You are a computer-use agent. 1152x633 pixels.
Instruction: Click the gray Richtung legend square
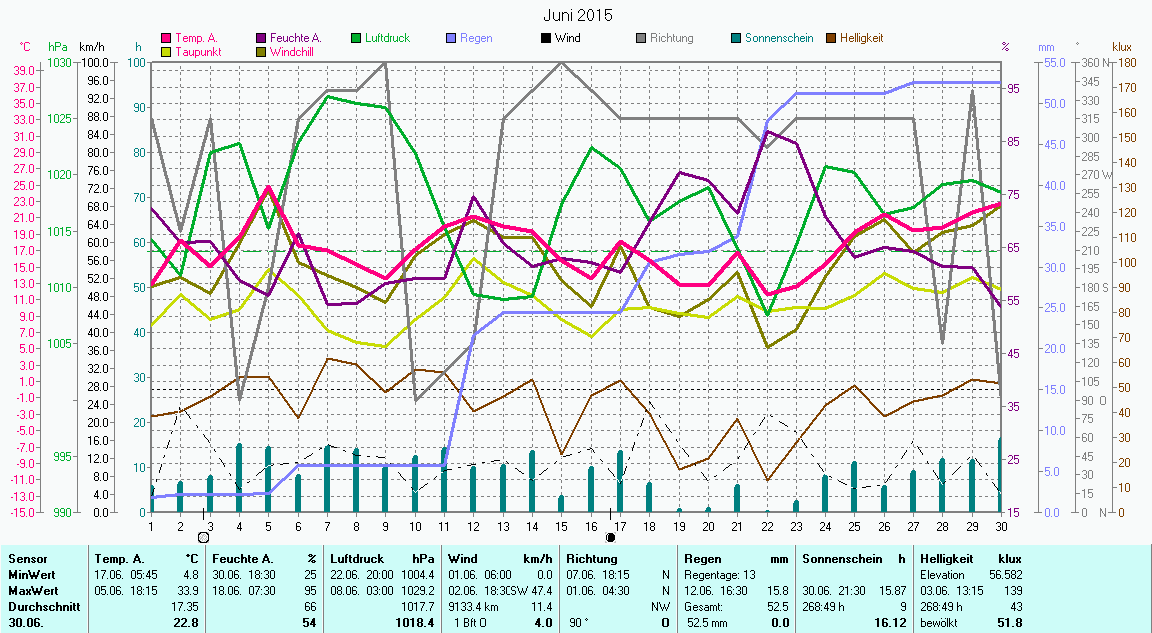click(641, 39)
